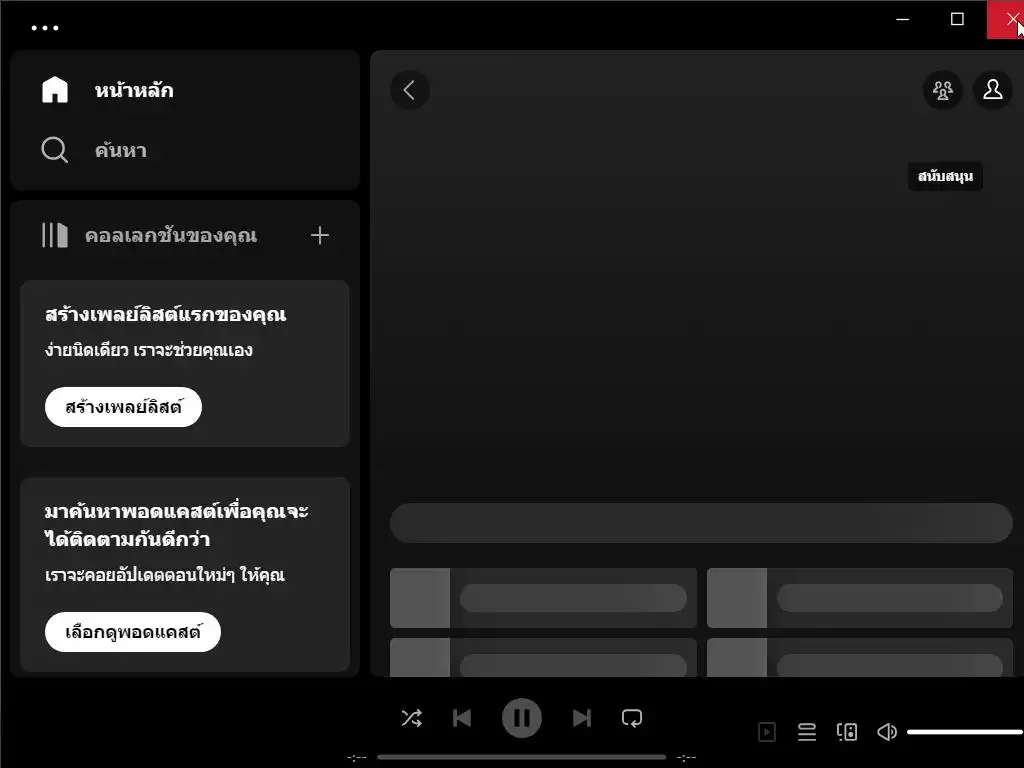Screen dimensions: 1024x768
Task: Click the podcast card heading มาค้นหาพอดแคสต์
Action: coord(176,525)
